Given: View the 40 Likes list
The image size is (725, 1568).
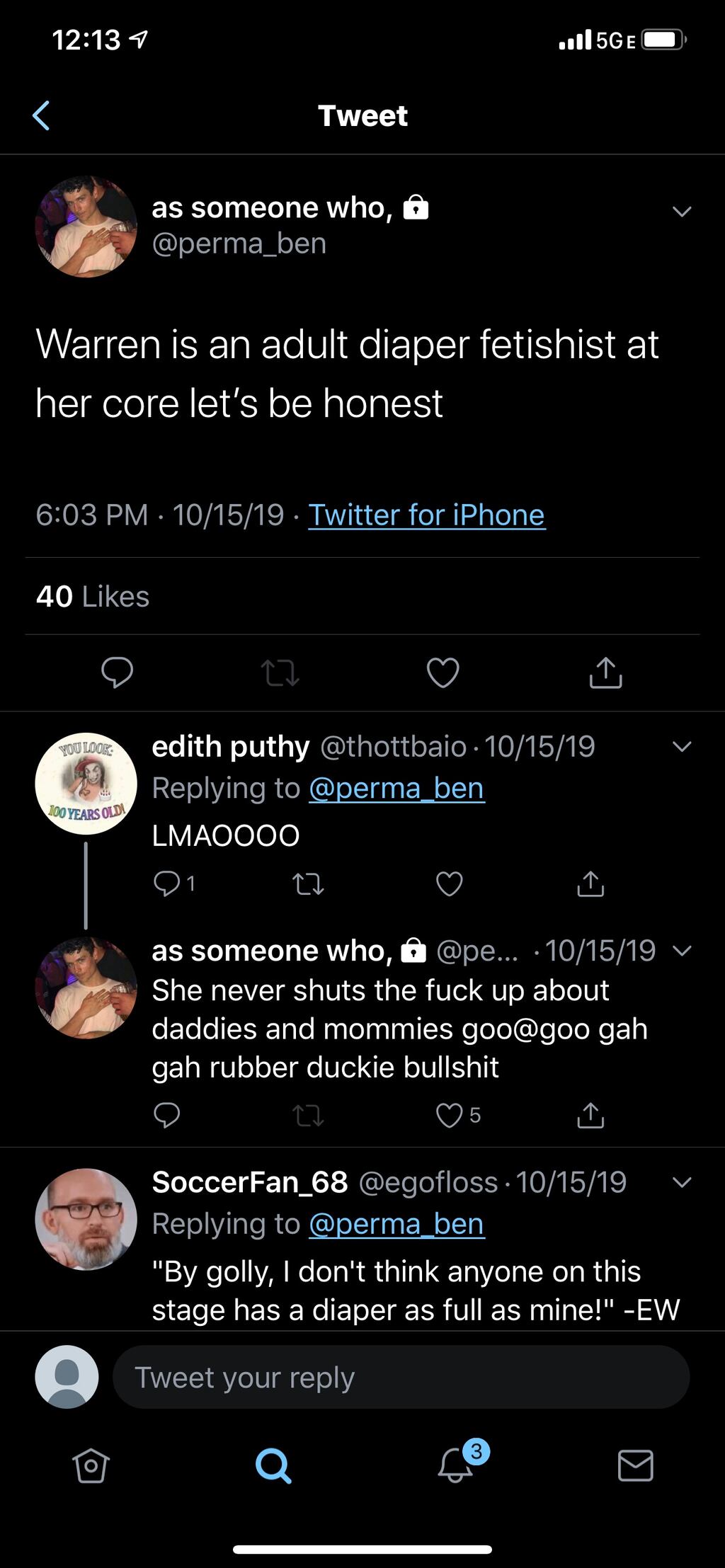Looking at the screenshot, I should coord(93,597).
